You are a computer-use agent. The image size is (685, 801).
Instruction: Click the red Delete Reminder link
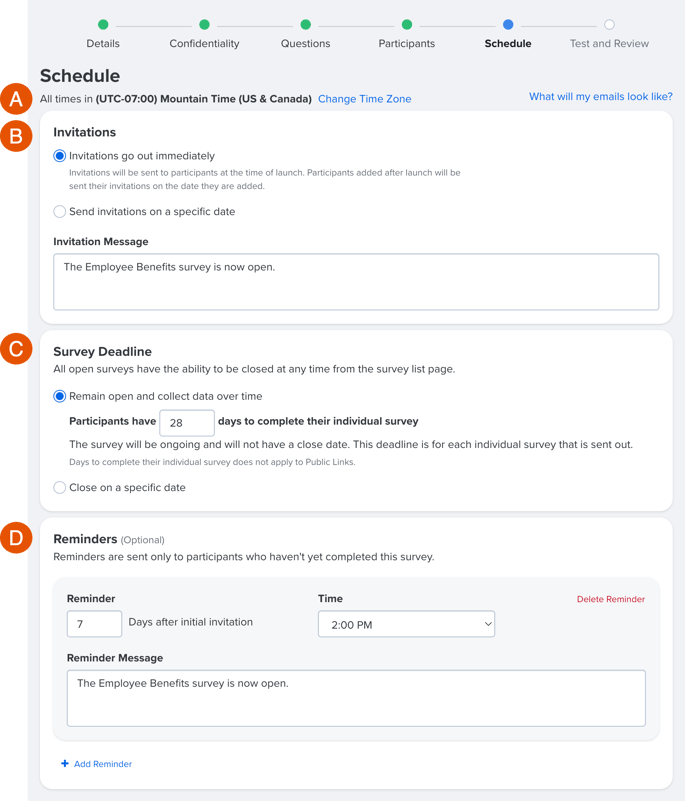coord(611,599)
